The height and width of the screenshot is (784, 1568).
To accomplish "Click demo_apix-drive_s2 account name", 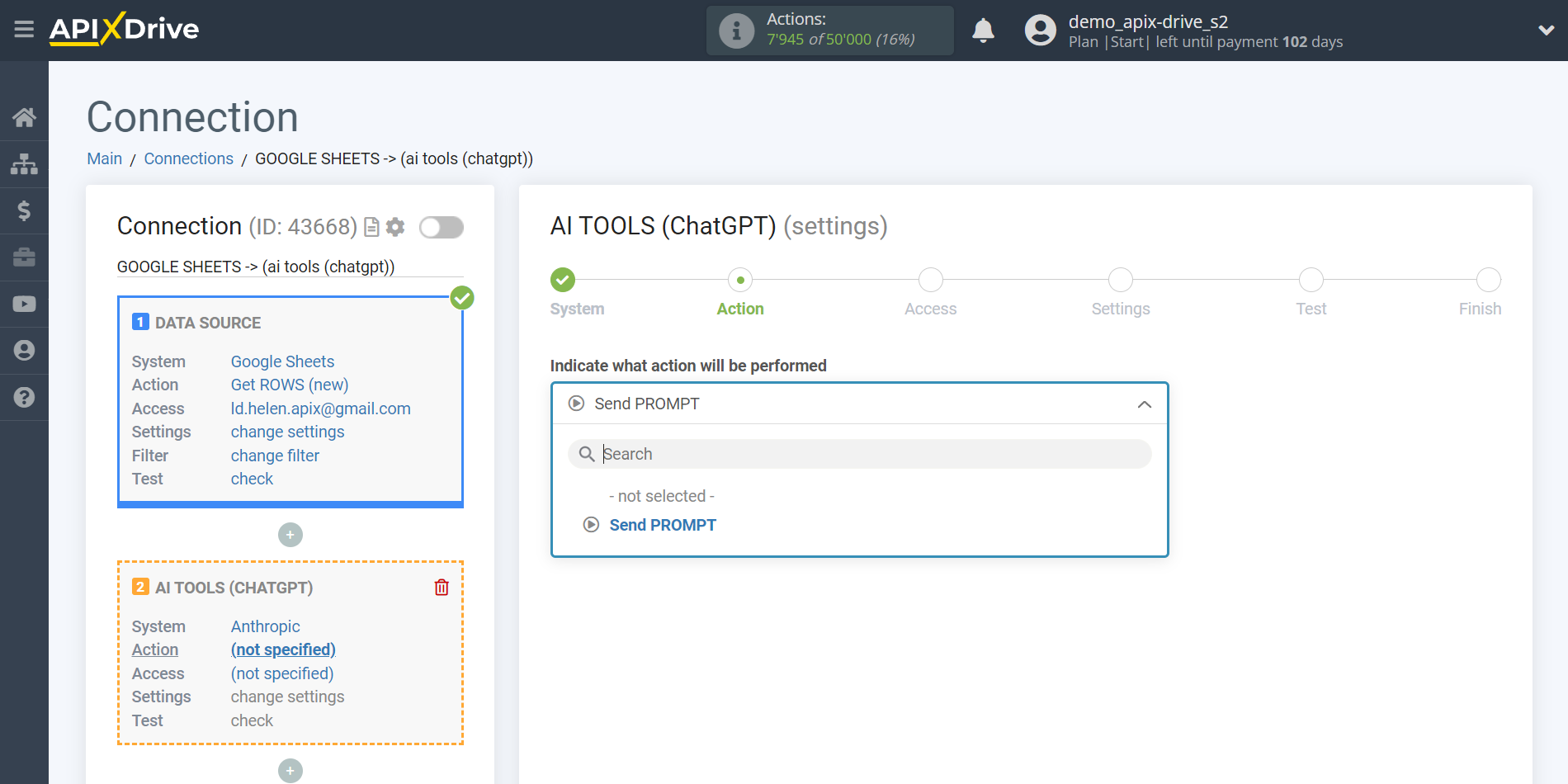I will point(1148,21).
